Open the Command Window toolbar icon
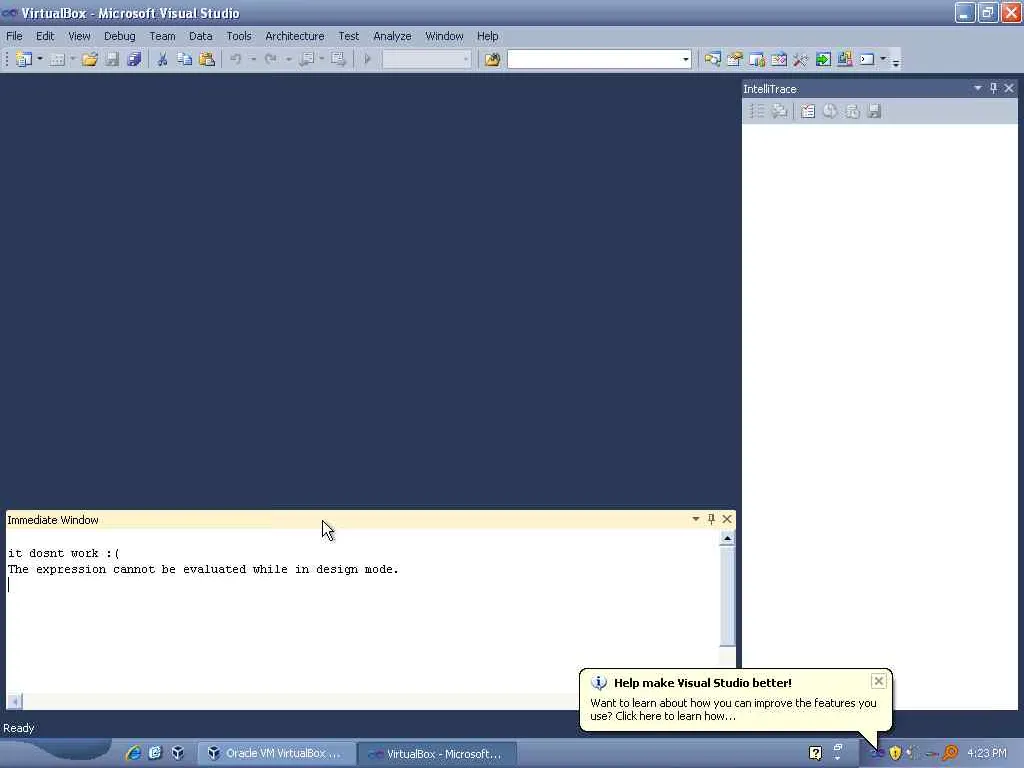Image resolution: width=1024 pixels, height=768 pixels. pyautogui.click(x=867, y=59)
